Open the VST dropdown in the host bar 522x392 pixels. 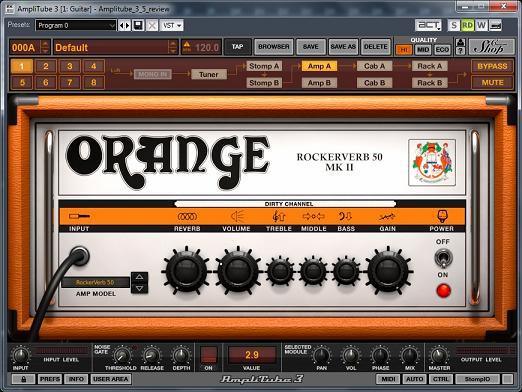pyautogui.click(x=172, y=25)
